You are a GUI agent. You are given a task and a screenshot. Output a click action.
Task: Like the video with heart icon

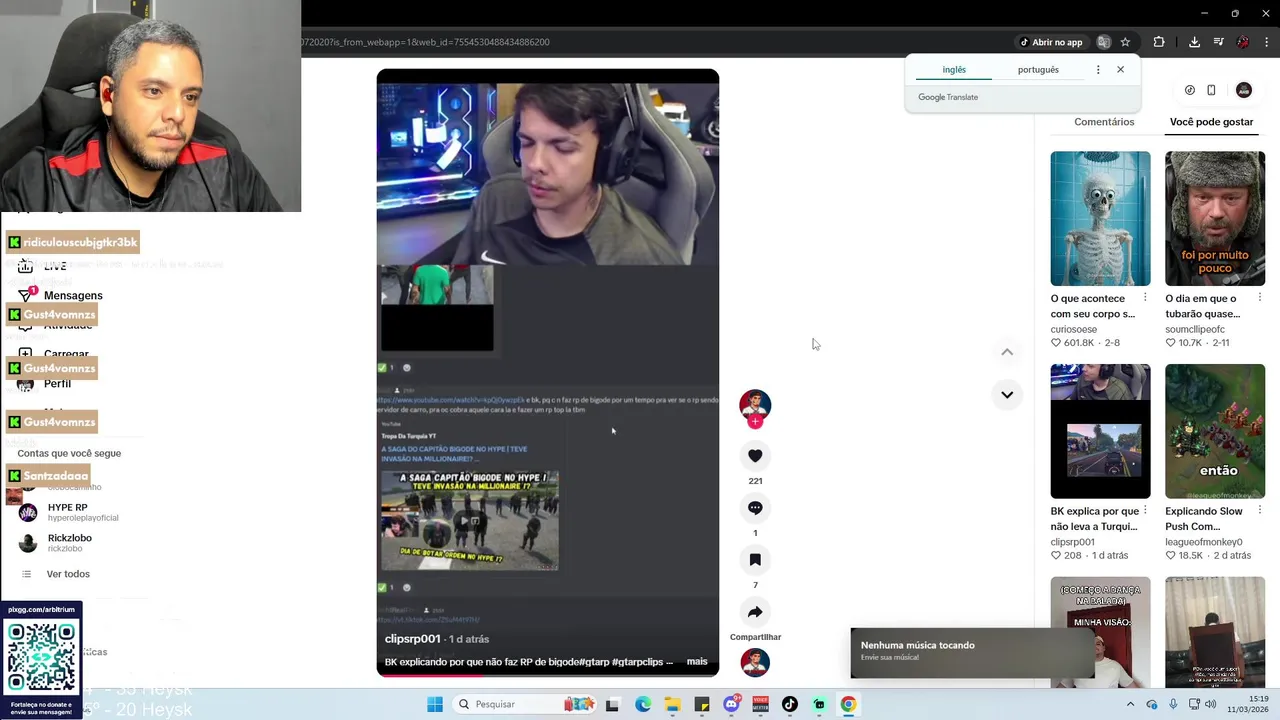755,456
